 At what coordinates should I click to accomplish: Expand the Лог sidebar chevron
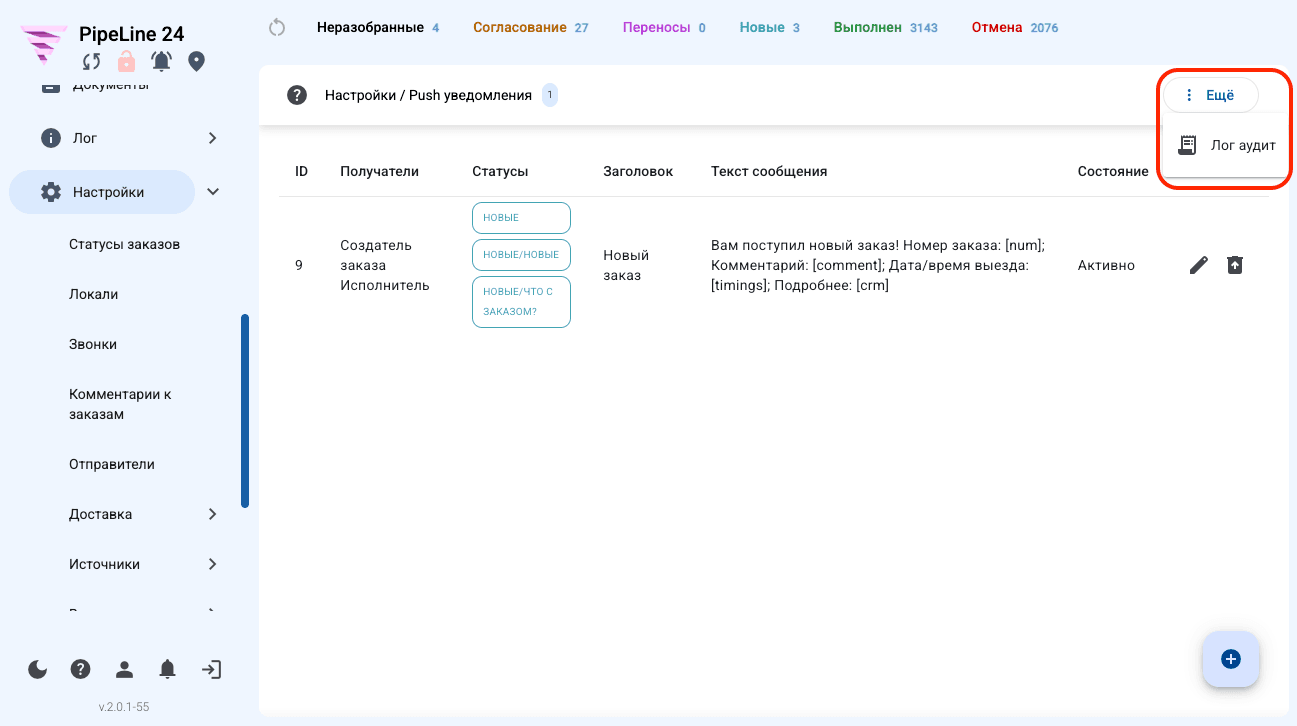coord(212,138)
